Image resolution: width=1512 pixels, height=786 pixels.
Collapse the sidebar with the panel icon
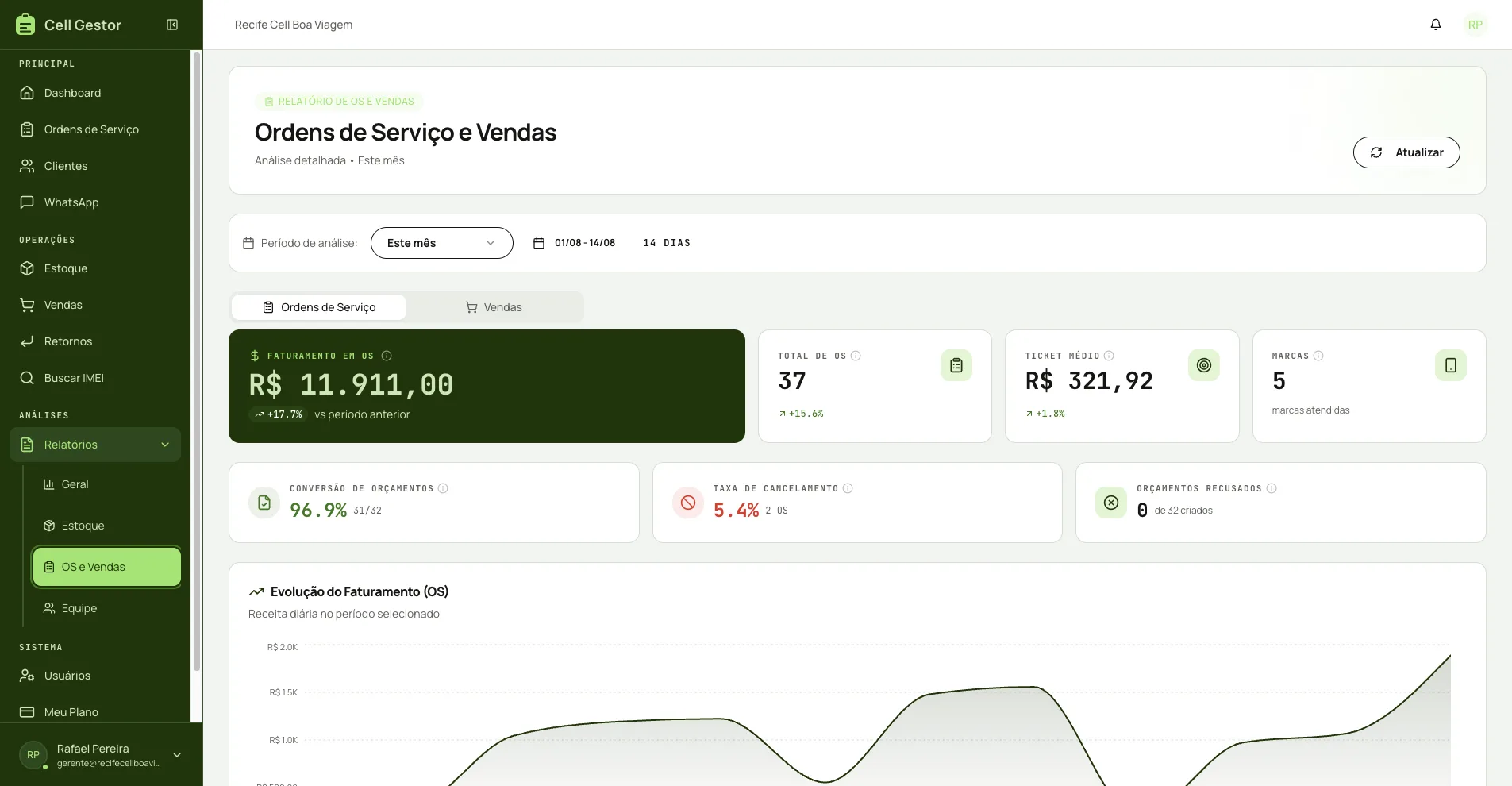pos(172,25)
